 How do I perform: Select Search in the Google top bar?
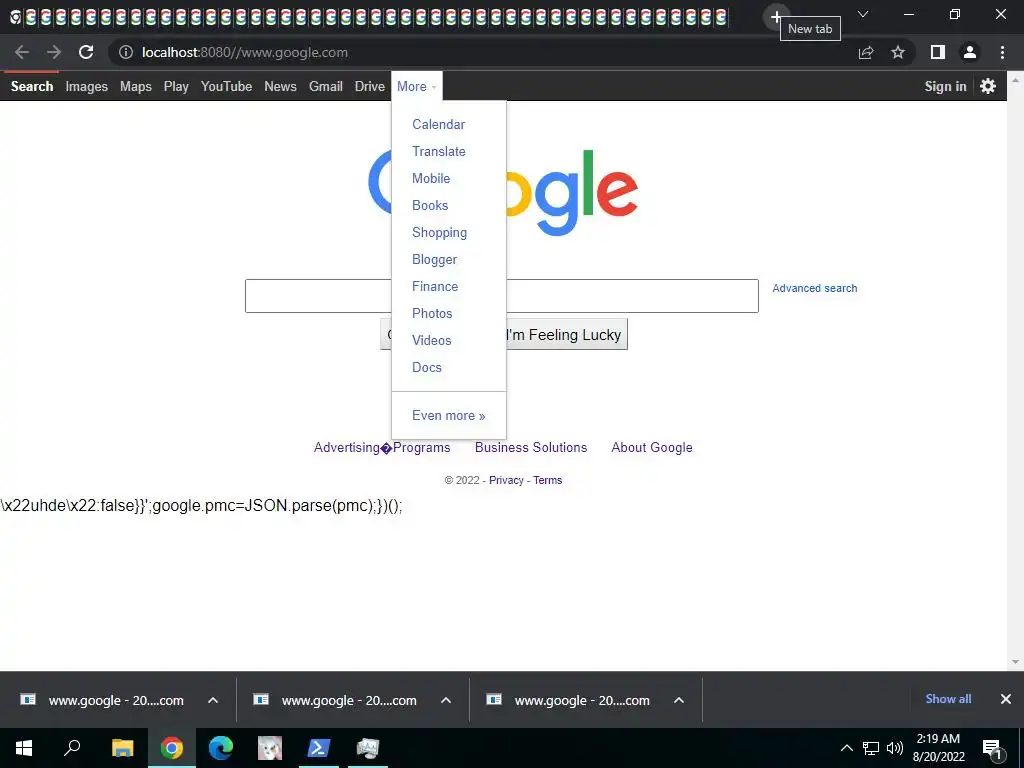32,86
